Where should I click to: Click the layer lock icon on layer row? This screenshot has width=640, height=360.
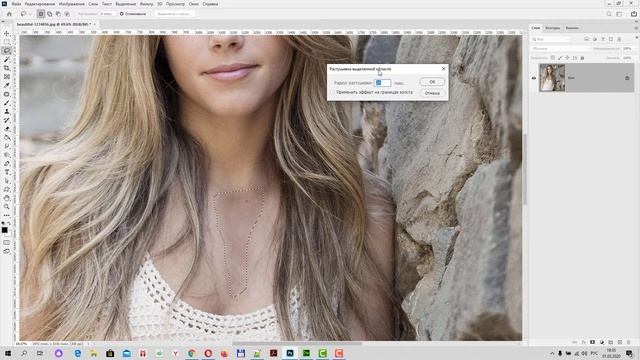pos(627,78)
